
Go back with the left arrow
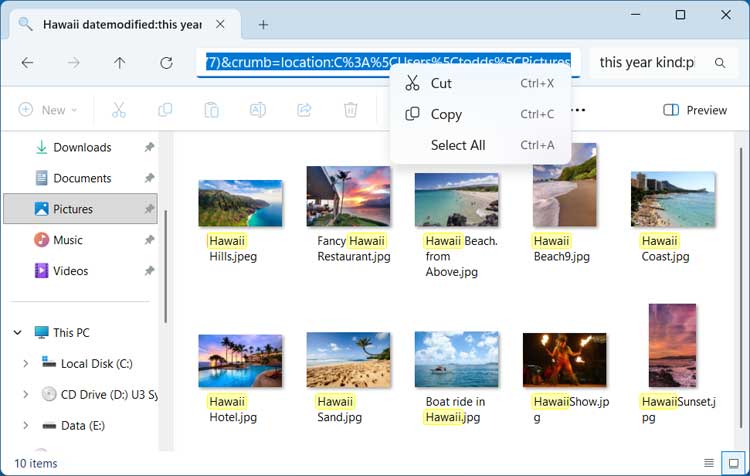[x=27, y=63]
